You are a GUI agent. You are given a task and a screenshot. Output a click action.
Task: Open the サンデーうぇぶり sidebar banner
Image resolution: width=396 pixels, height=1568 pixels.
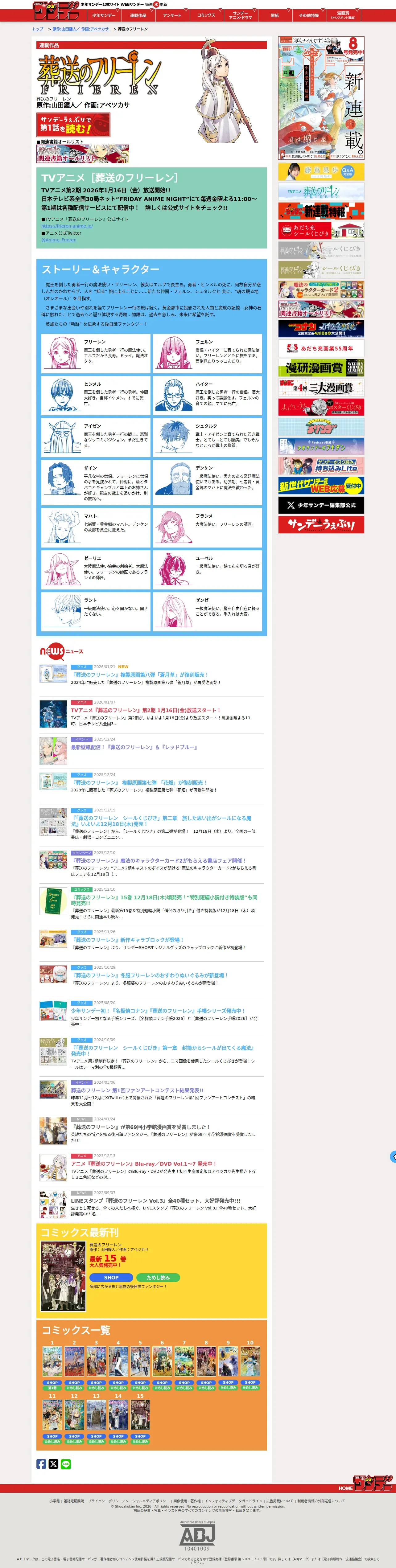click(321, 525)
